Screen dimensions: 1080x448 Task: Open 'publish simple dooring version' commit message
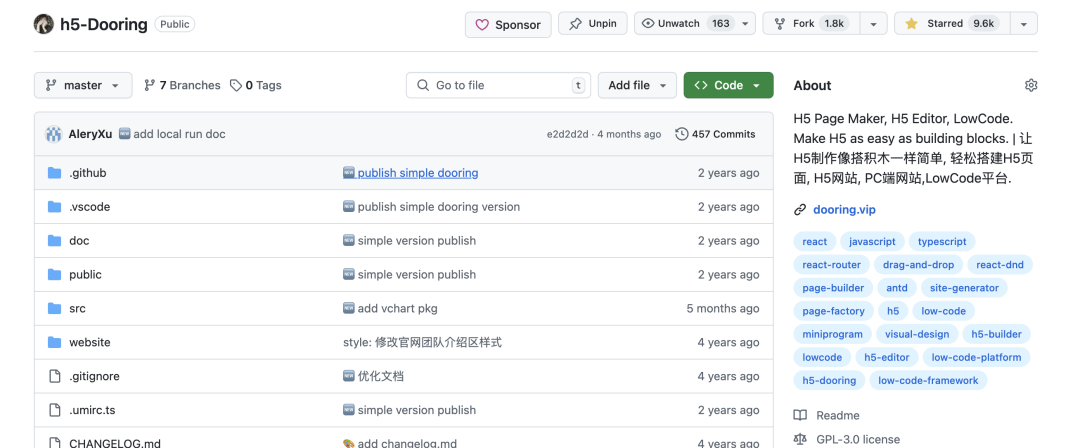click(x=439, y=207)
